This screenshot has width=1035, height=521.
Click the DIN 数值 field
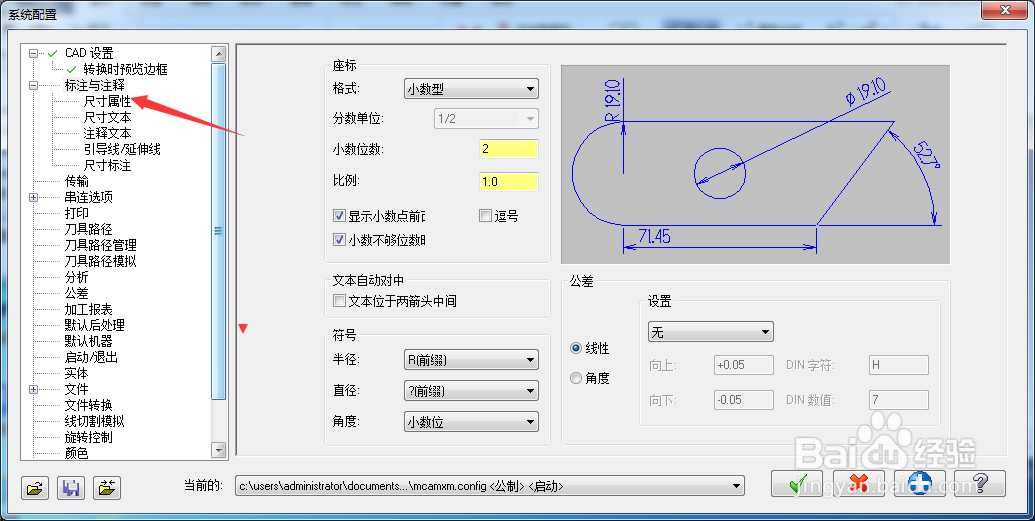898,400
